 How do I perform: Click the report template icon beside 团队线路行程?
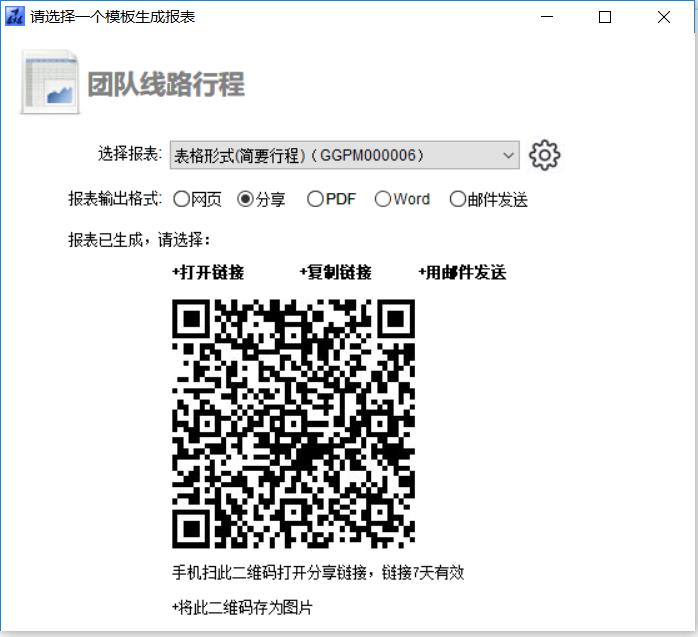[50, 82]
